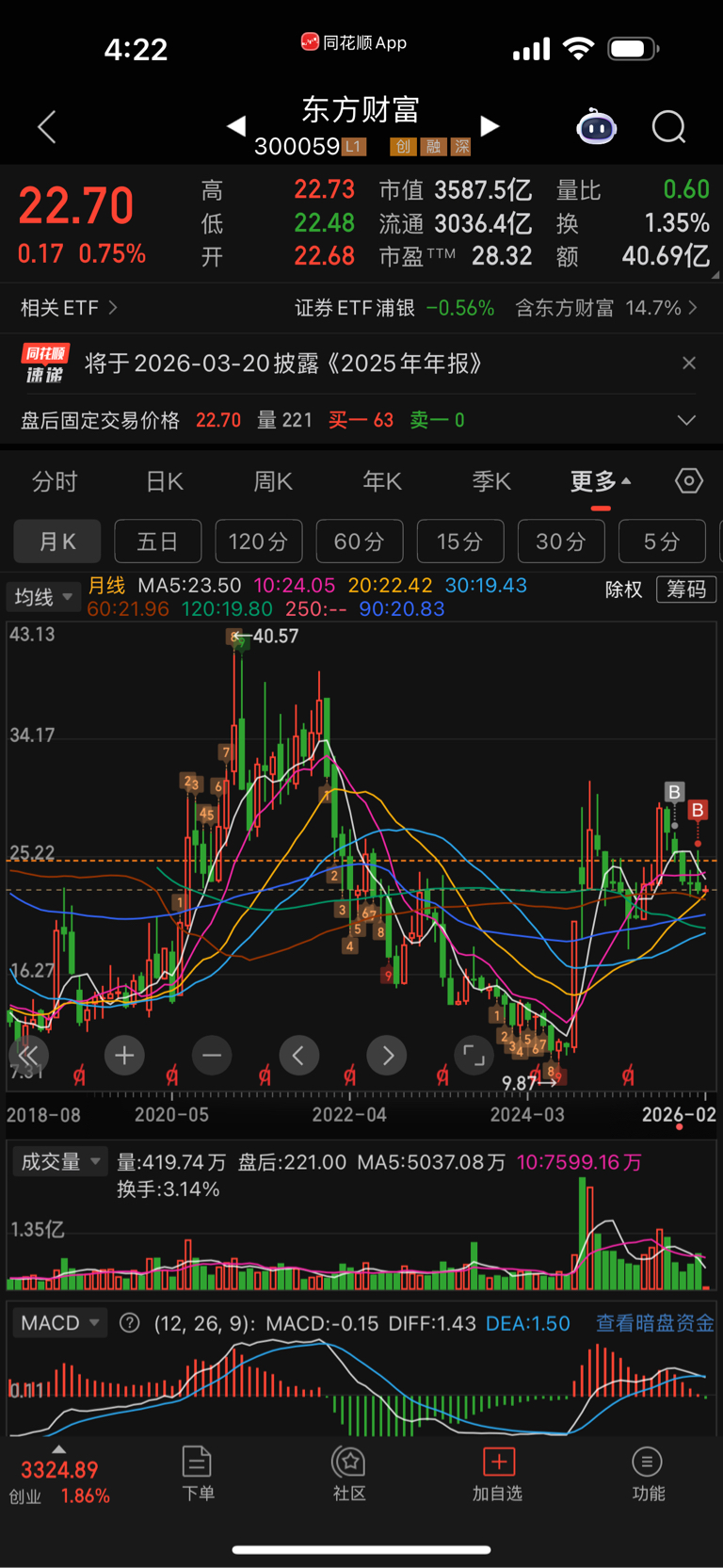Select 五日 period button
This screenshot has width=723, height=1568.
click(x=157, y=542)
